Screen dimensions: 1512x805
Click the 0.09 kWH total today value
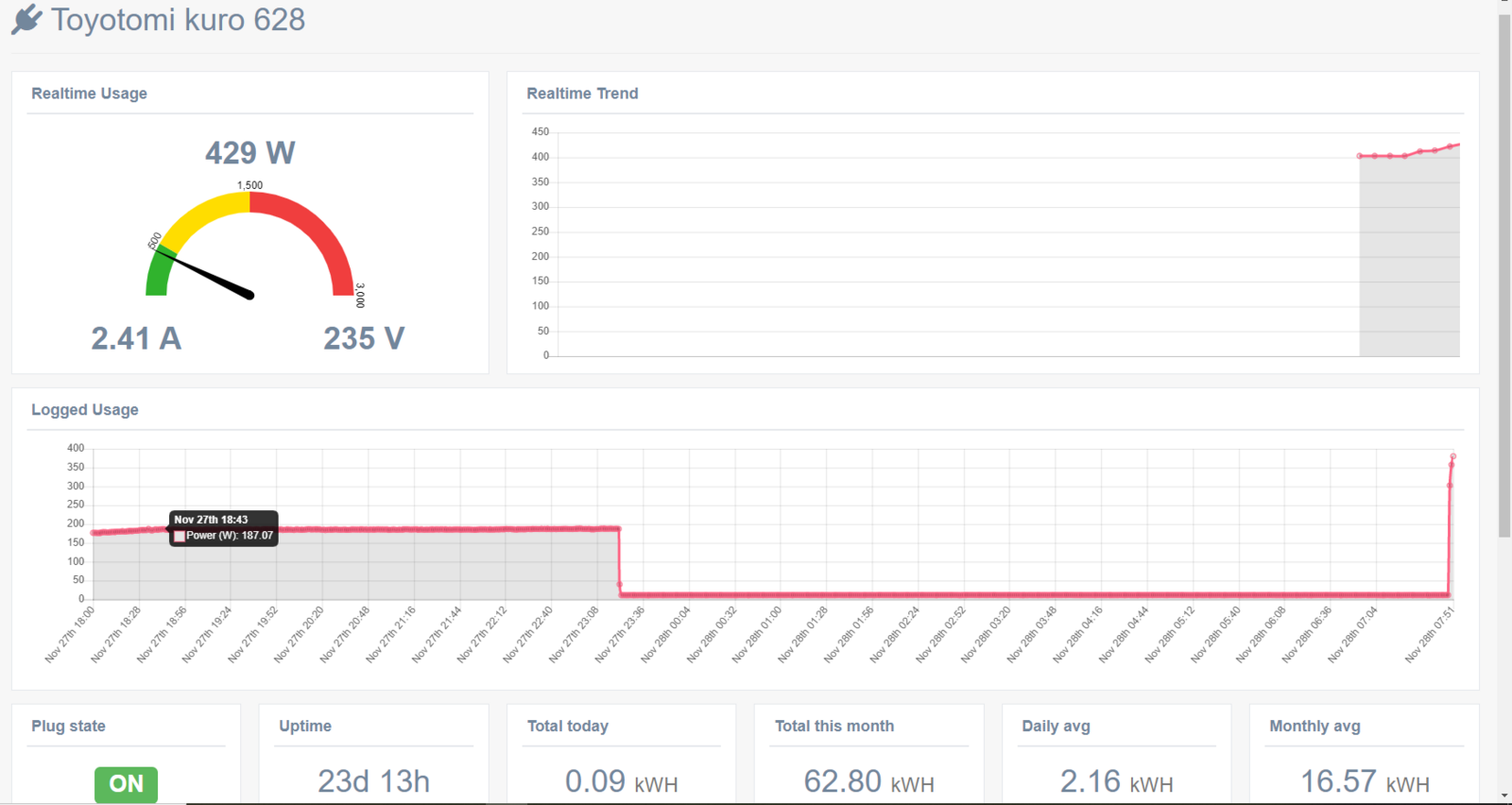click(x=622, y=781)
